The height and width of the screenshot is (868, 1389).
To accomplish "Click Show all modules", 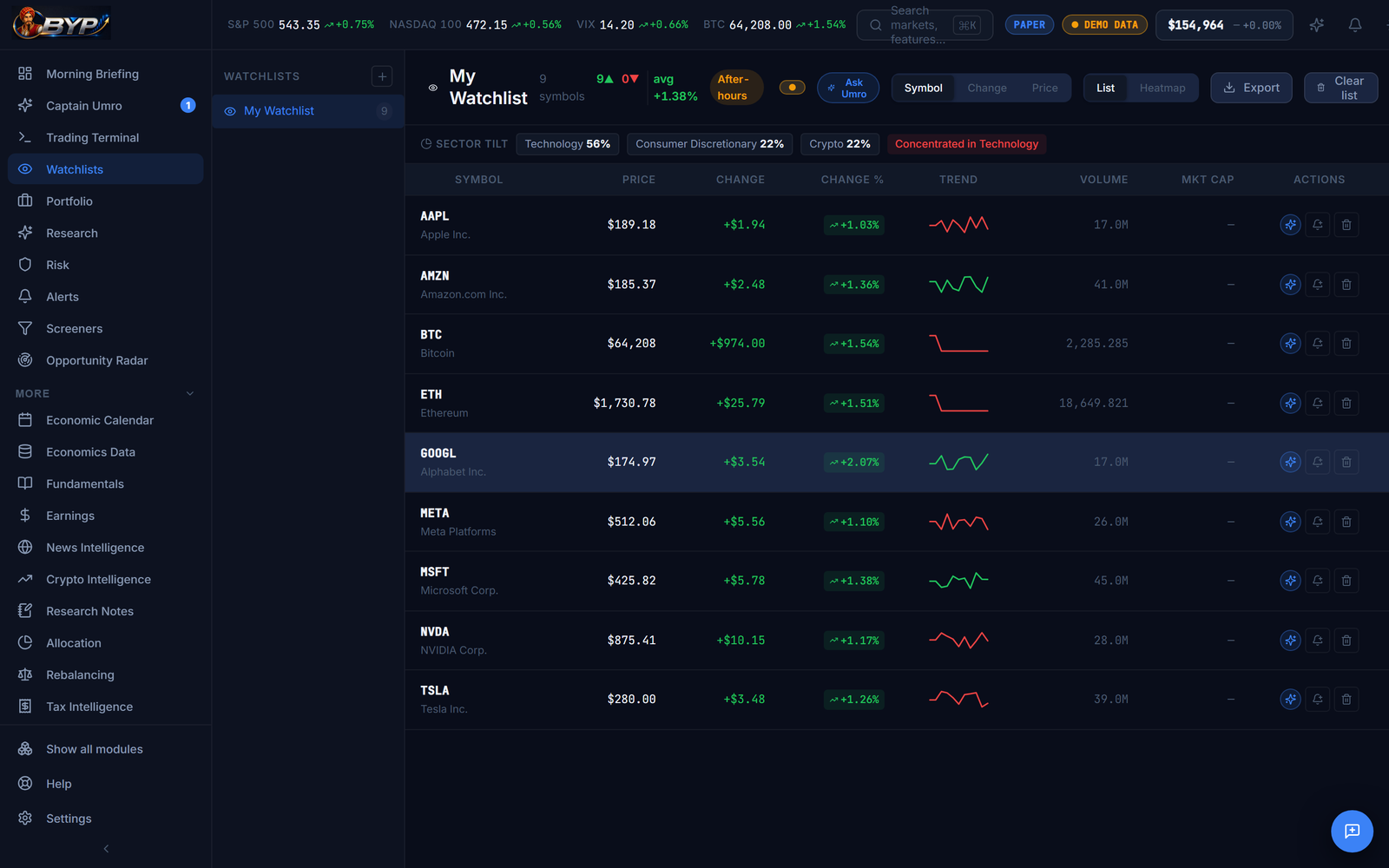I will pos(106,749).
